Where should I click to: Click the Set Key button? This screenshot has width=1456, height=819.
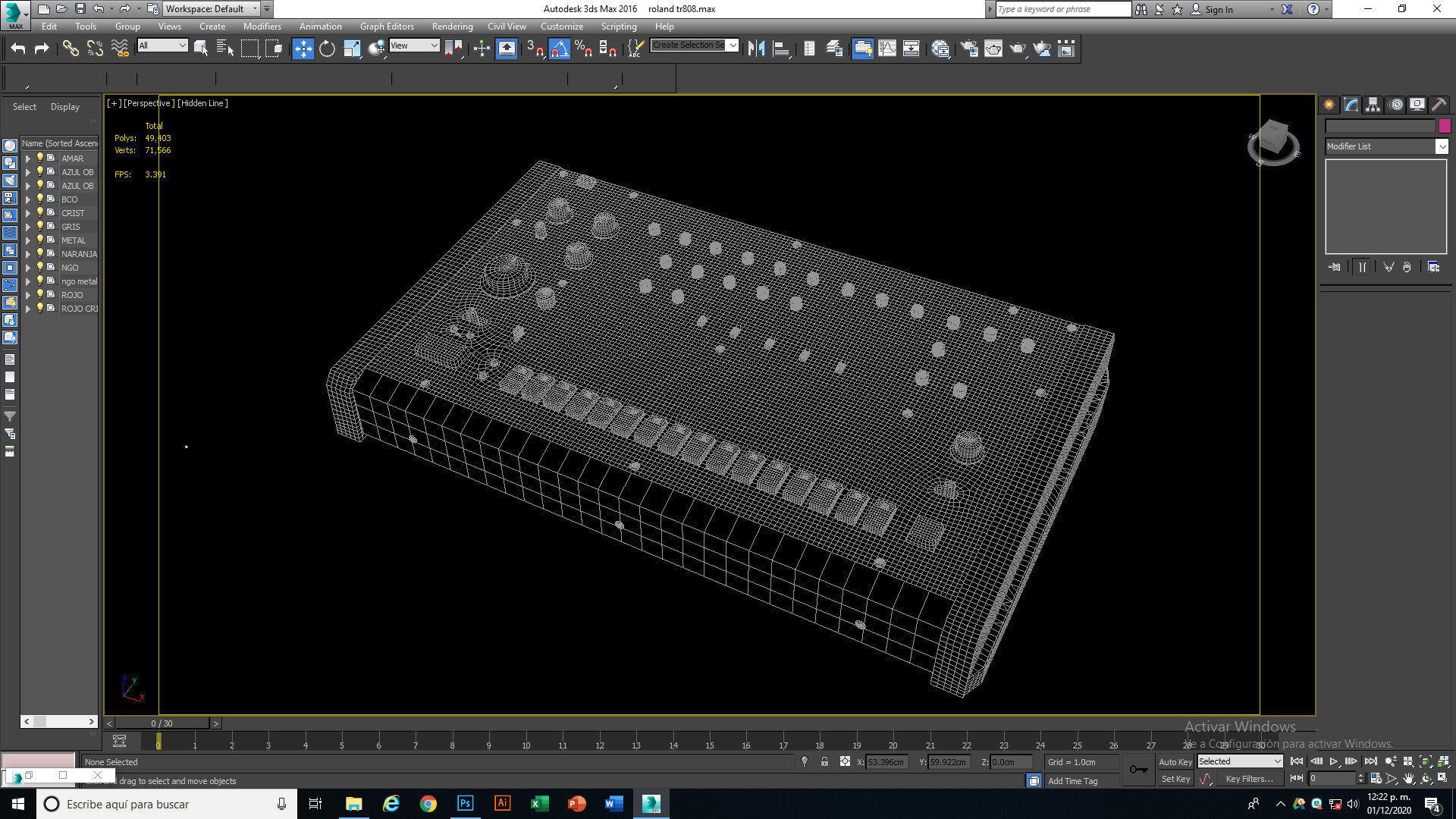[x=1175, y=779]
